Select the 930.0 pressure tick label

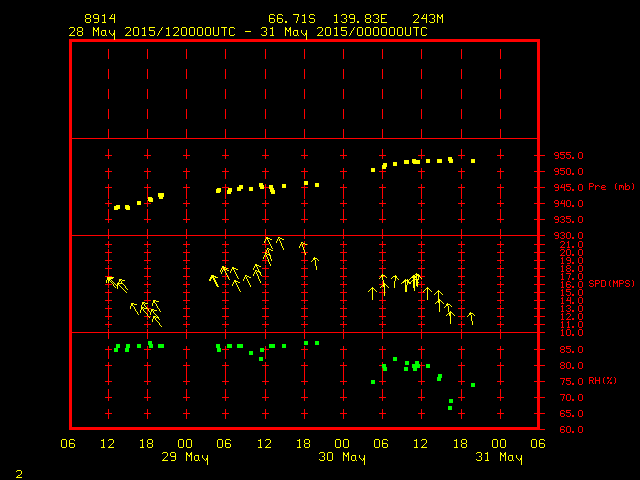click(x=569, y=236)
